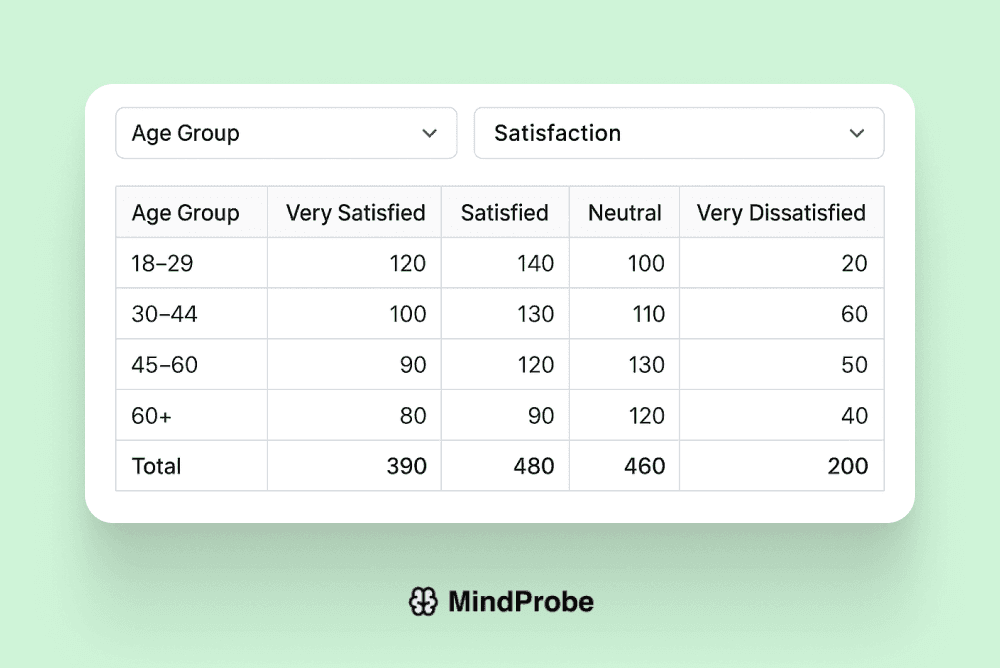Click the Very Dissatisfied column header

pyautogui.click(x=781, y=212)
